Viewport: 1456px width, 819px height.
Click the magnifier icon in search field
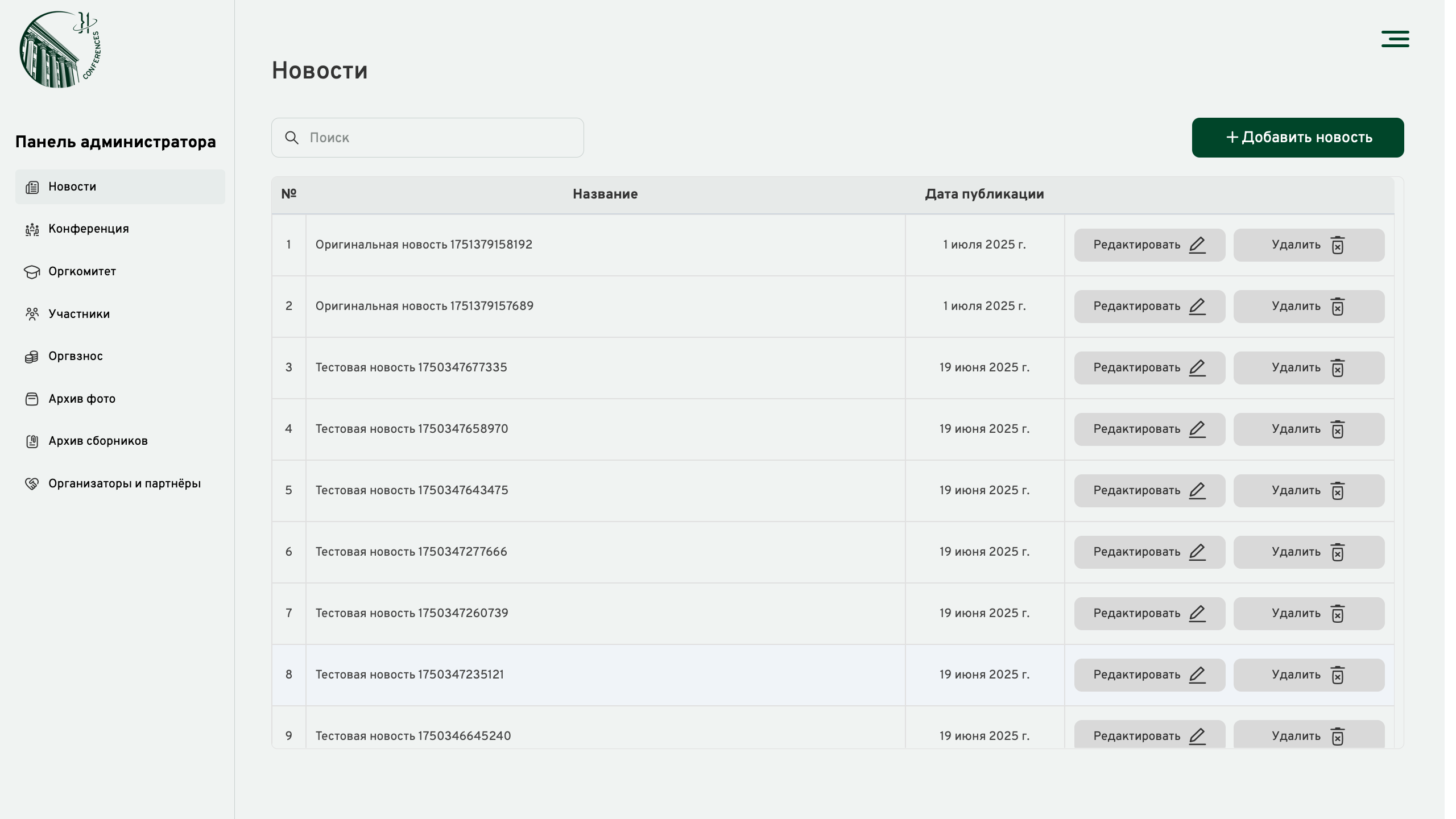tap(292, 138)
